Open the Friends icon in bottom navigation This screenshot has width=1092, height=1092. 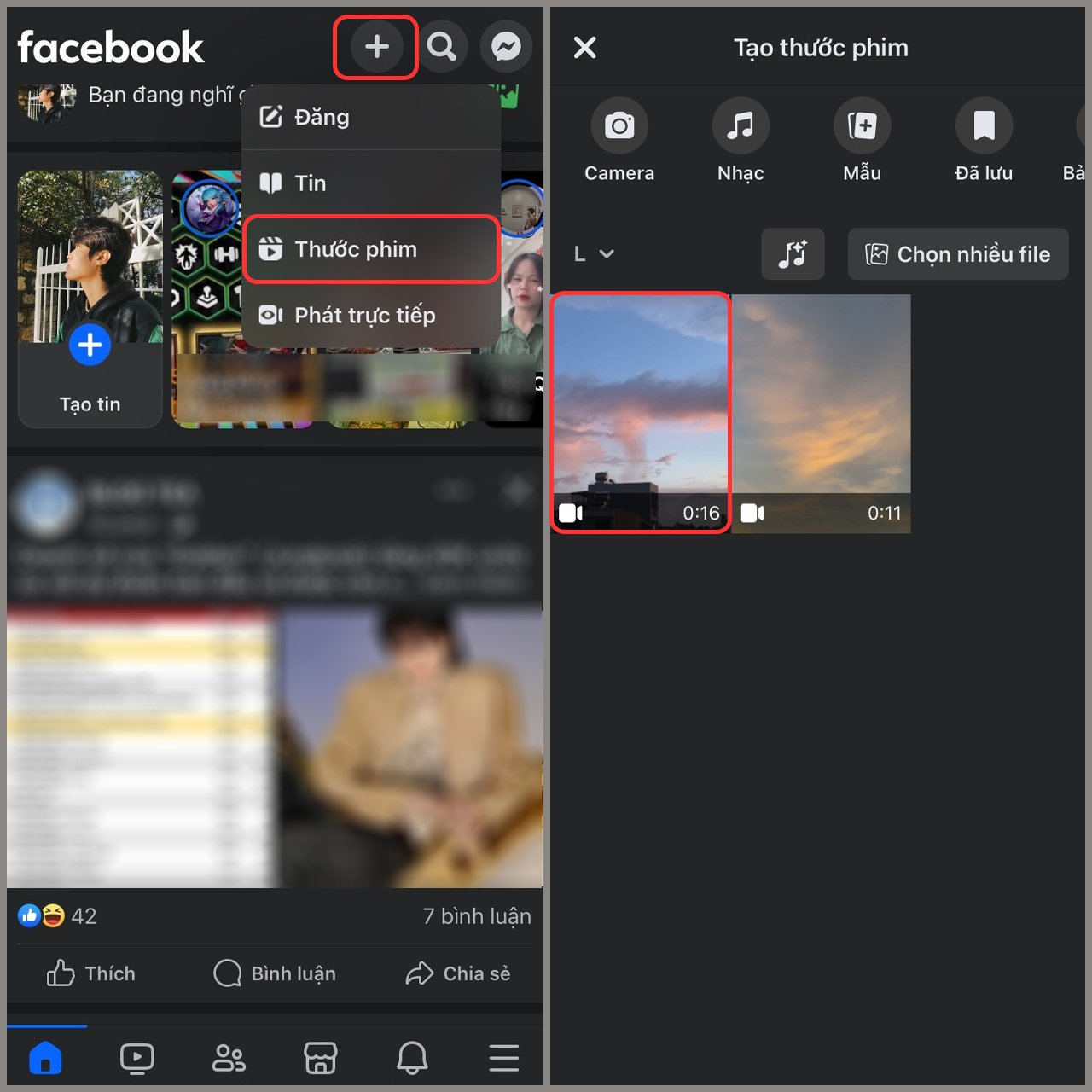[x=228, y=1057]
